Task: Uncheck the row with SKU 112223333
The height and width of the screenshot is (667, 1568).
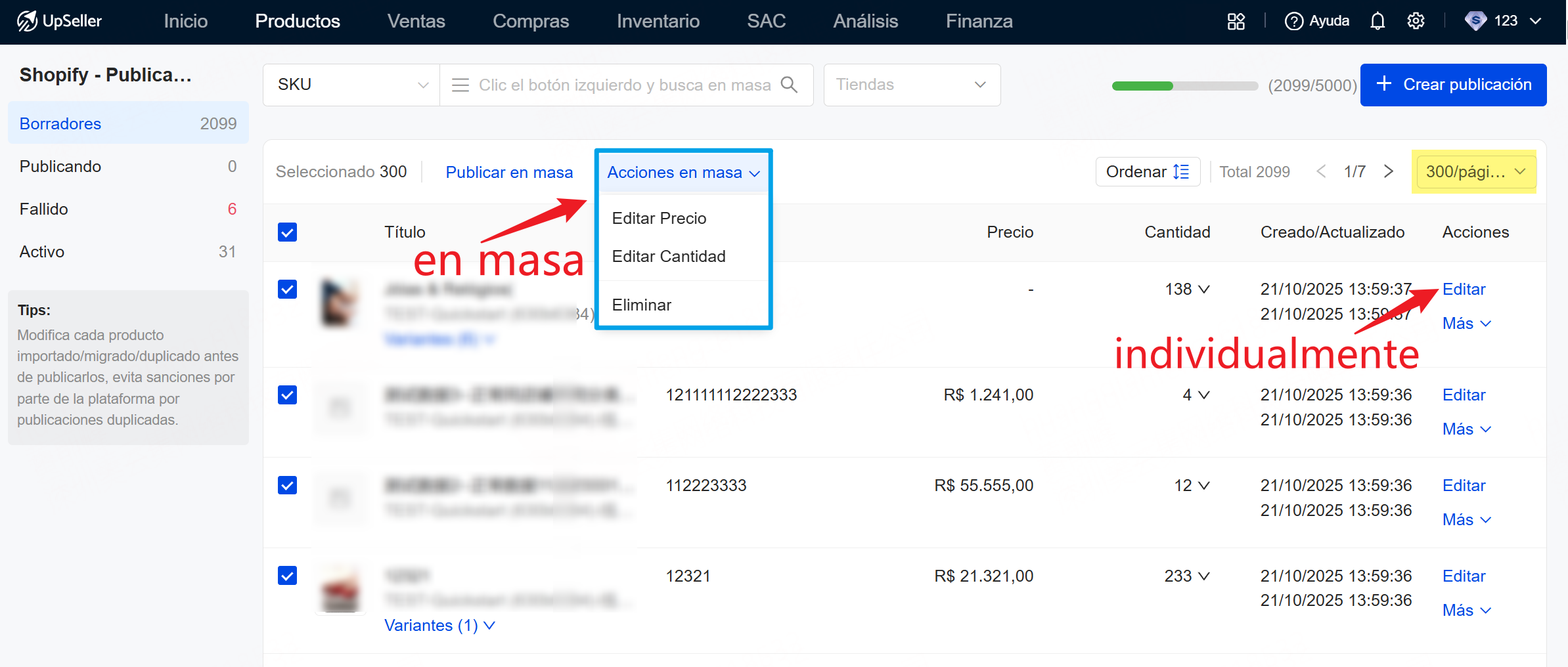Action: [x=287, y=485]
